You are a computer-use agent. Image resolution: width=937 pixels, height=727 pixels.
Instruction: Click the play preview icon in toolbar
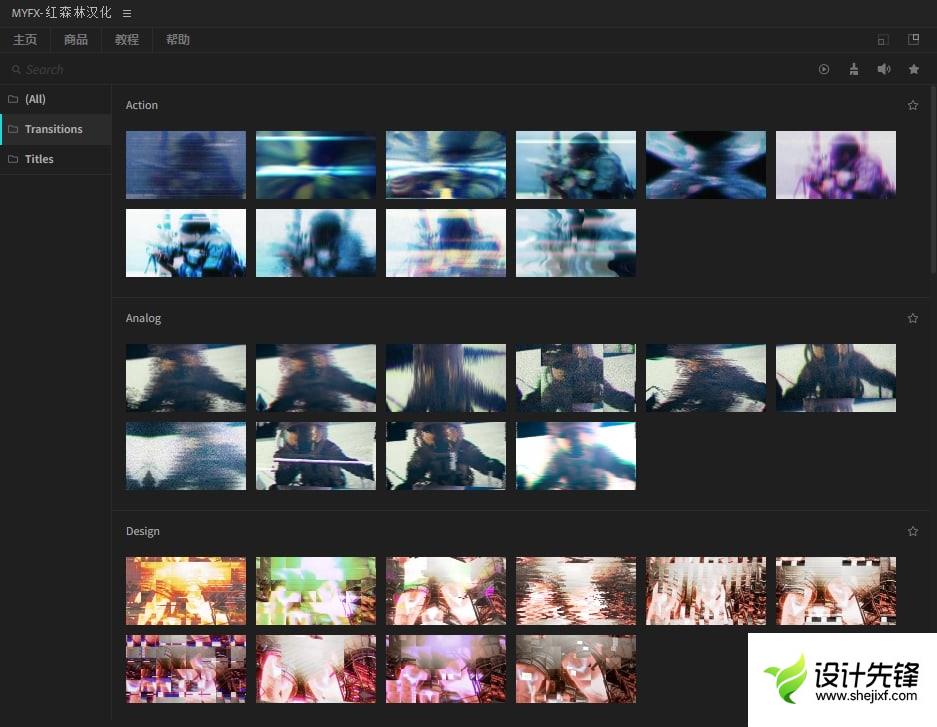point(824,69)
